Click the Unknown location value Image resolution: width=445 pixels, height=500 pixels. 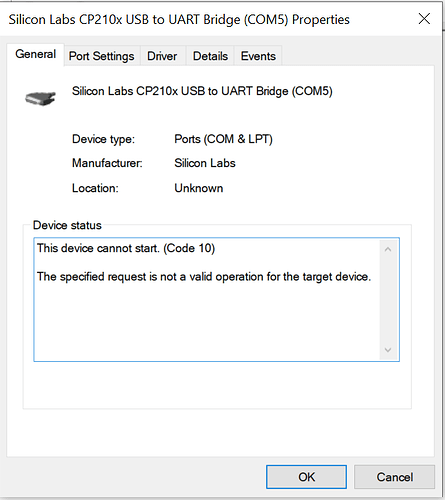(x=199, y=188)
